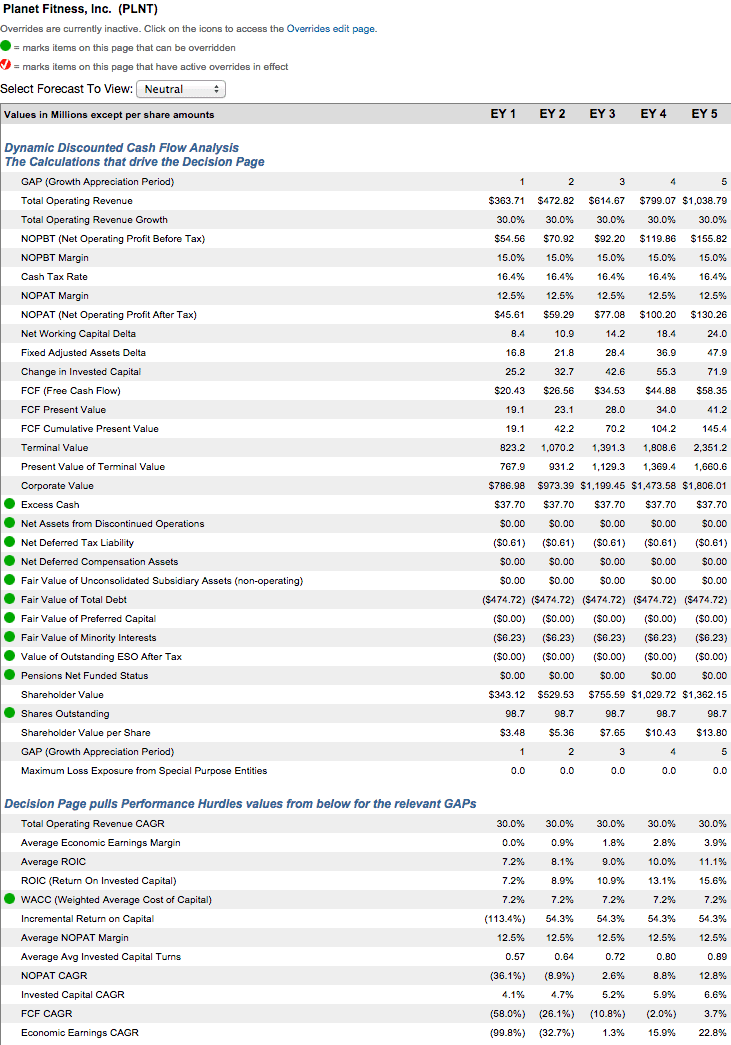Click override icon for Fair Value of Unconsolidated Subsidiary Assets
This screenshot has width=731, height=1045.
tap(9, 580)
